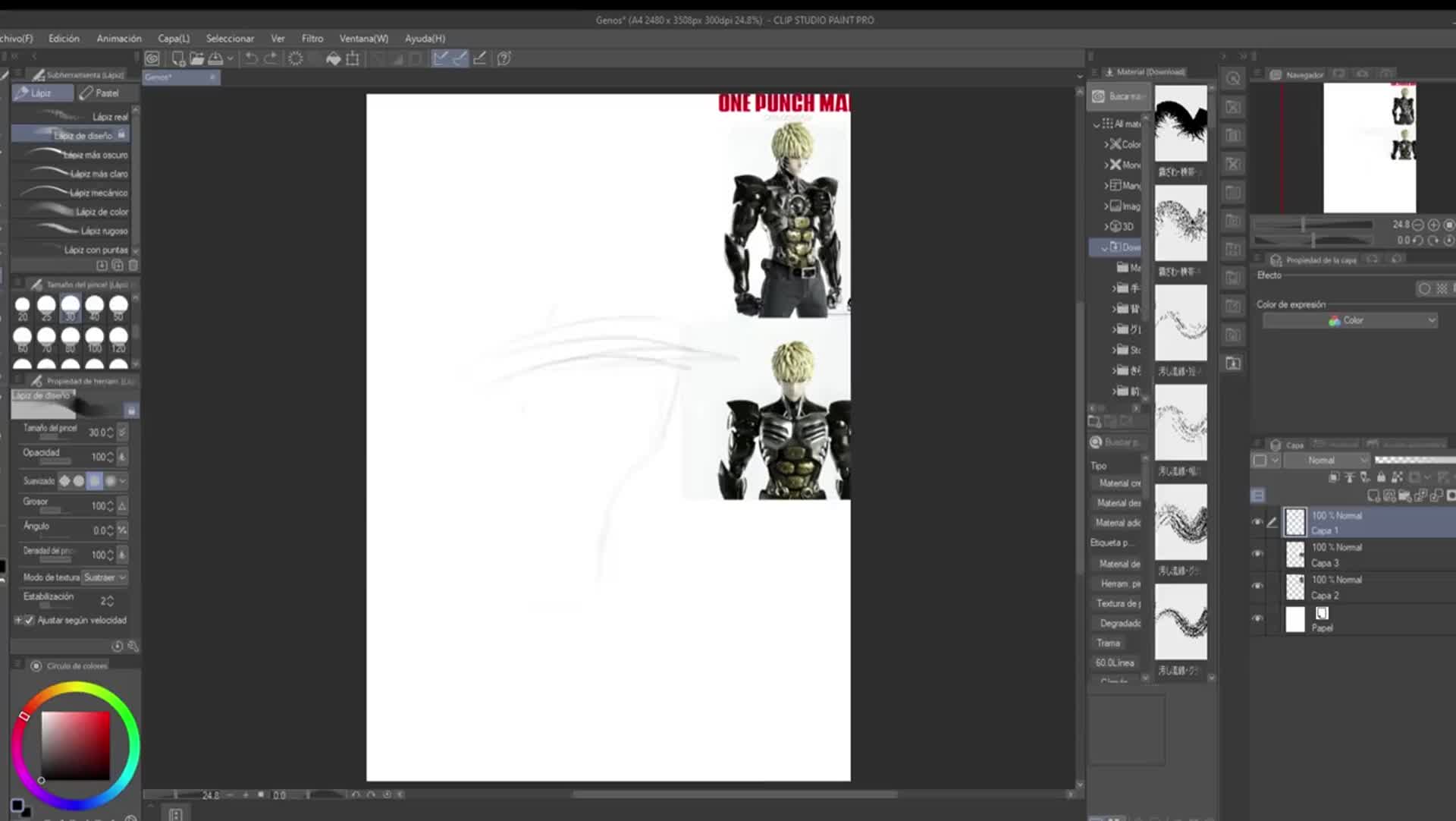Open Suavizado anti-aliasing dropdown arrow
Screen dimensions: 1456x821
[123, 480]
